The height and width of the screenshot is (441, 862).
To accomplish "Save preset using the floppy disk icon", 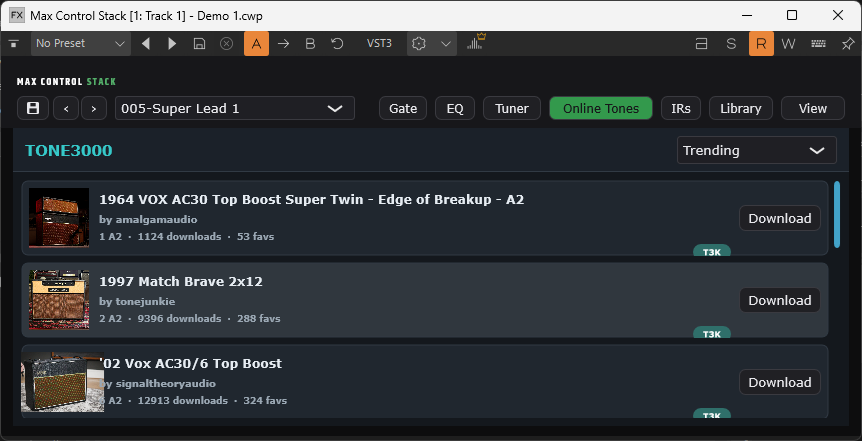I will (200, 43).
